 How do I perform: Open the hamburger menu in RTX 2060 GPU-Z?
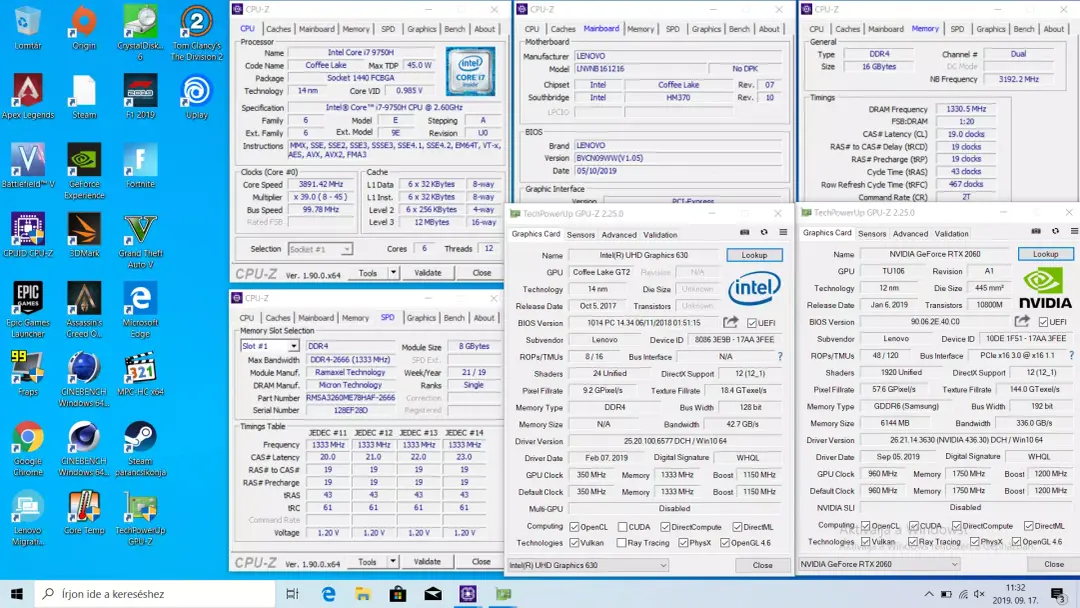click(x=1074, y=231)
